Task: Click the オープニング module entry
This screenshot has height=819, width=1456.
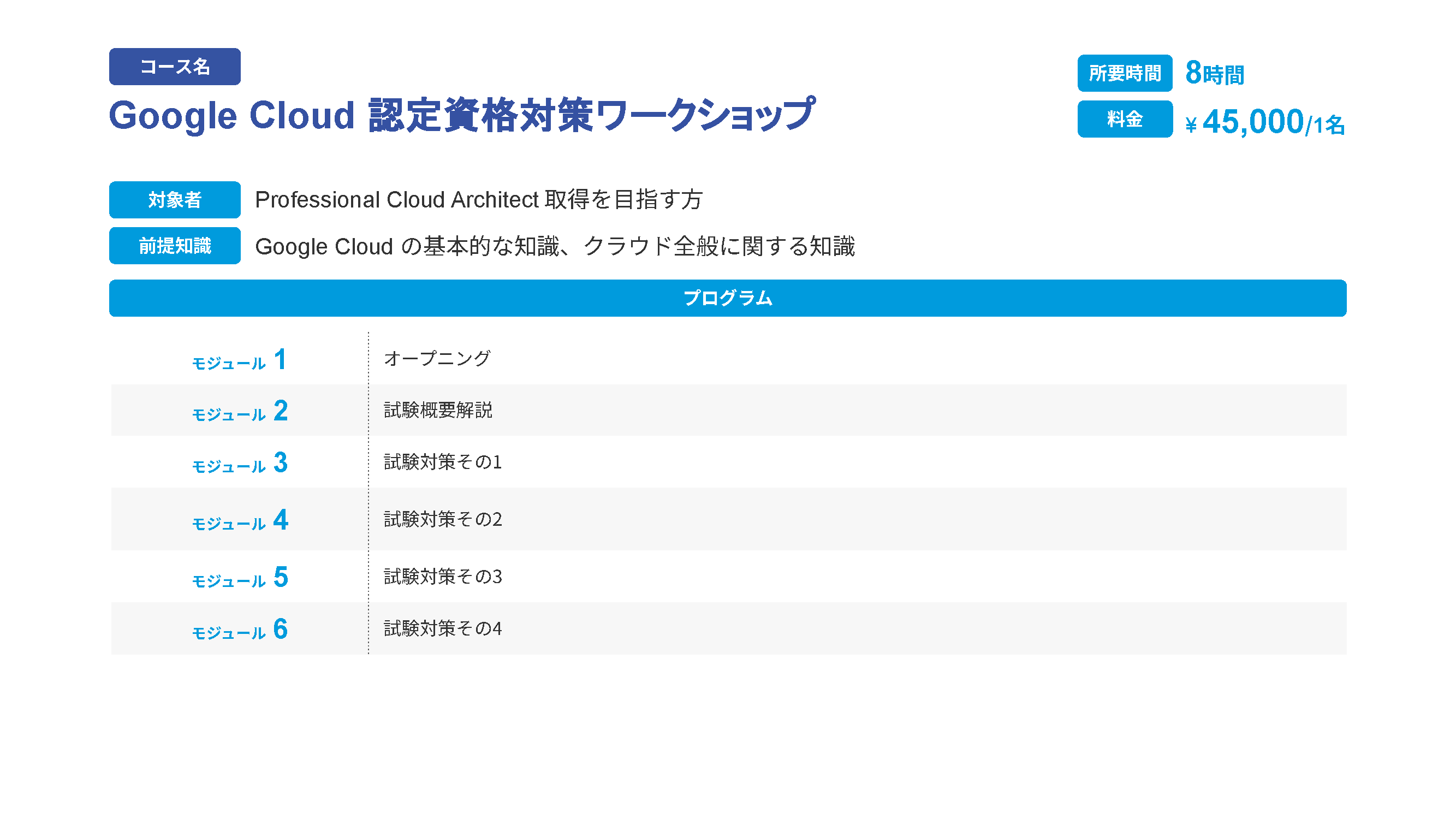Action: click(x=437, y=358)
